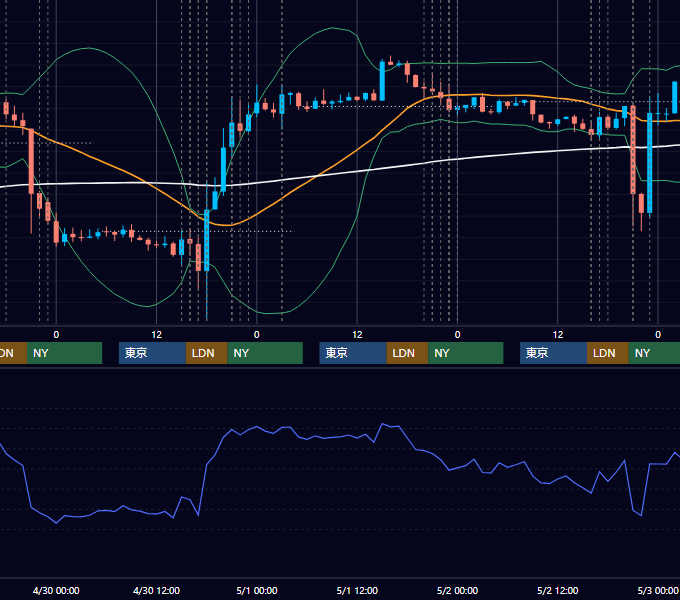
Task: Click the 5/3 00:00 date label
Action: 658,590
